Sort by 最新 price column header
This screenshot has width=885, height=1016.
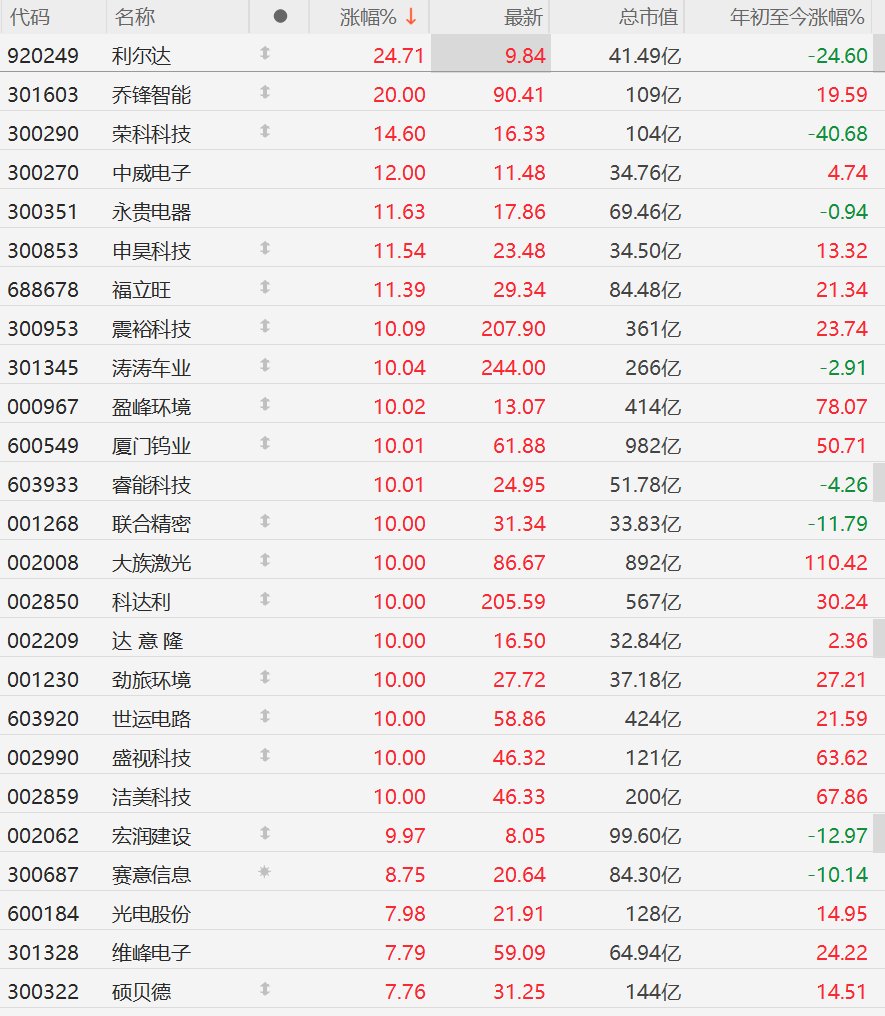523,17
